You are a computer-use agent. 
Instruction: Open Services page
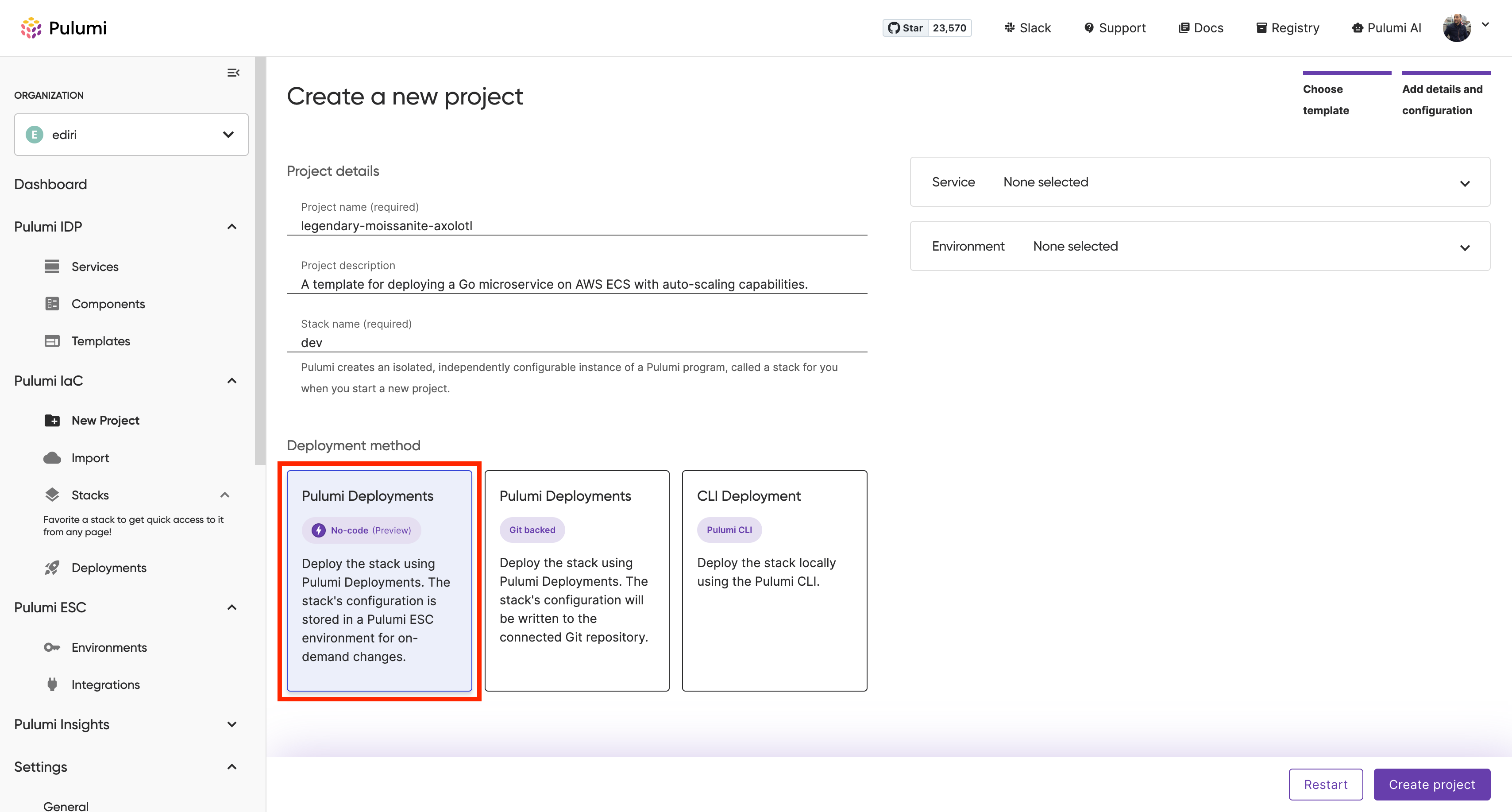point(95,267)
